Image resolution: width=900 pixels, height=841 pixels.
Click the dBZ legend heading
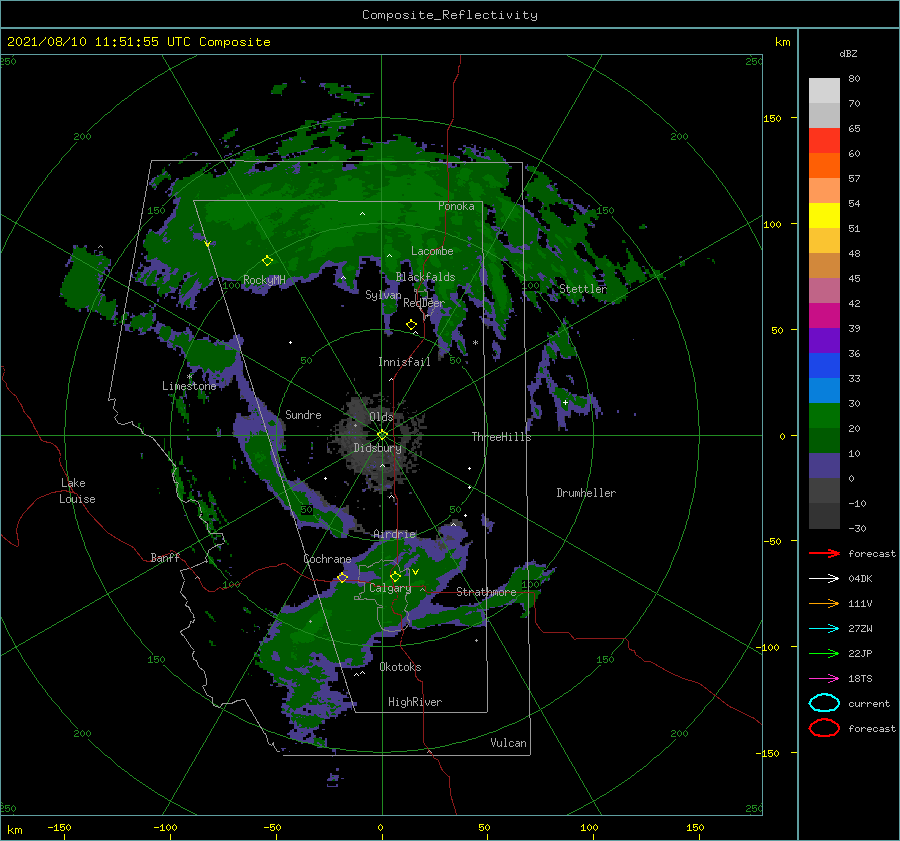[848, 53]
